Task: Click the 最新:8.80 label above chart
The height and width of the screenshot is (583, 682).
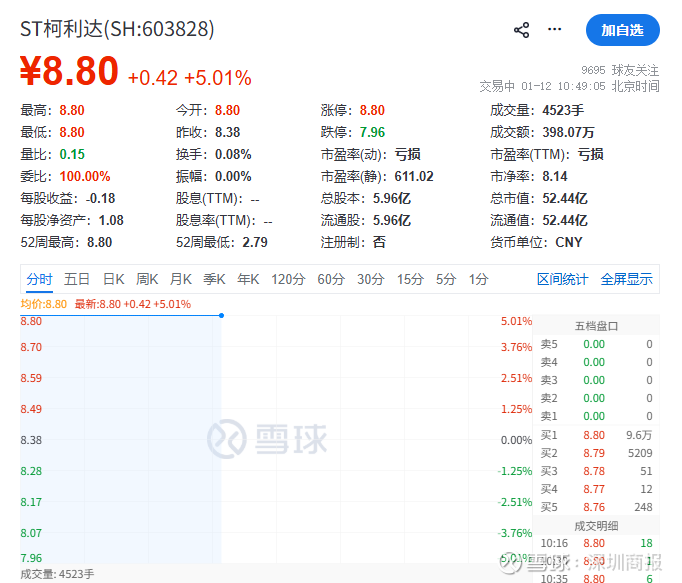Action: [x=133, y=304]
